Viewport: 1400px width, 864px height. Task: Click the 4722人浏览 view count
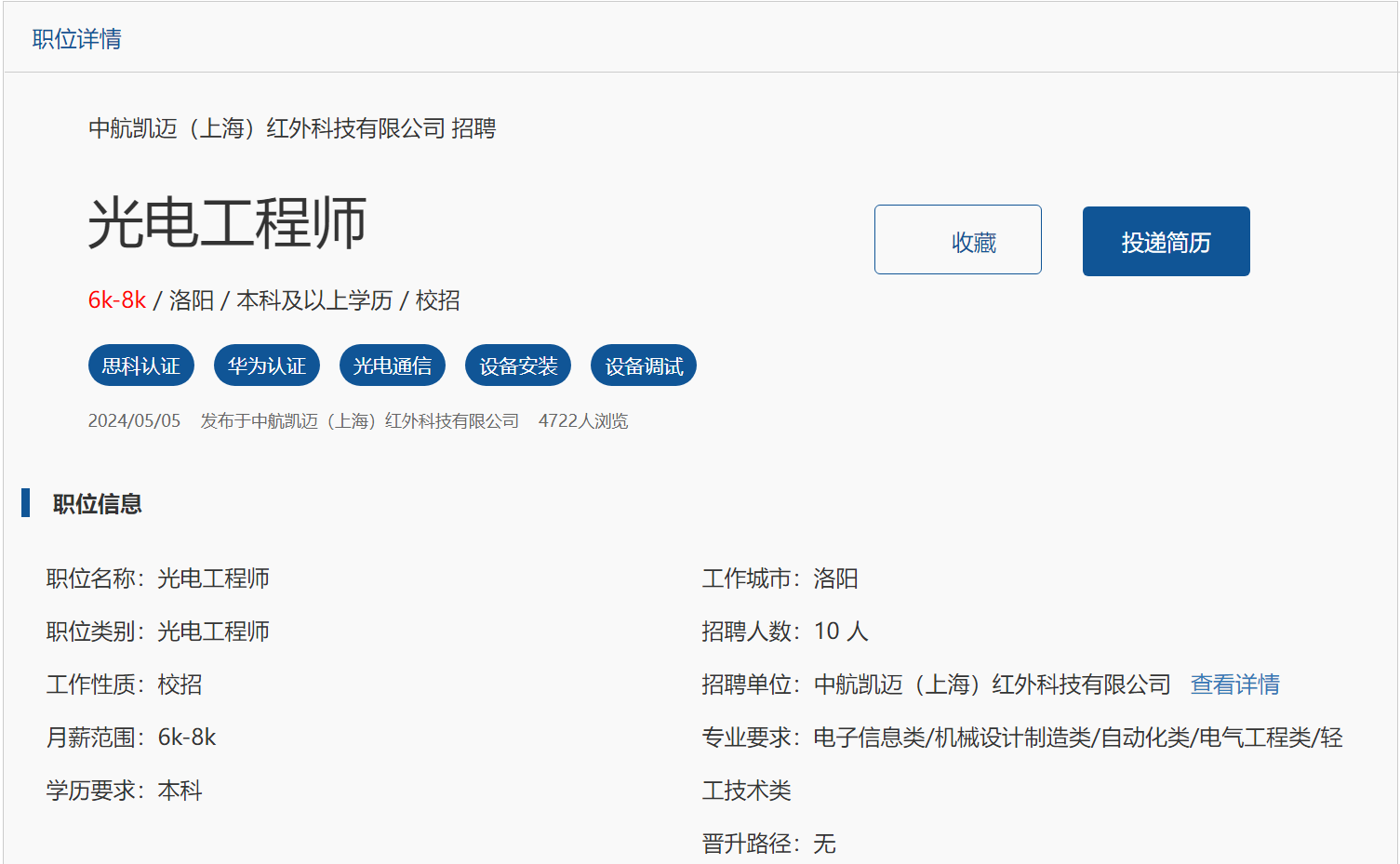click(x=583, y=421)
